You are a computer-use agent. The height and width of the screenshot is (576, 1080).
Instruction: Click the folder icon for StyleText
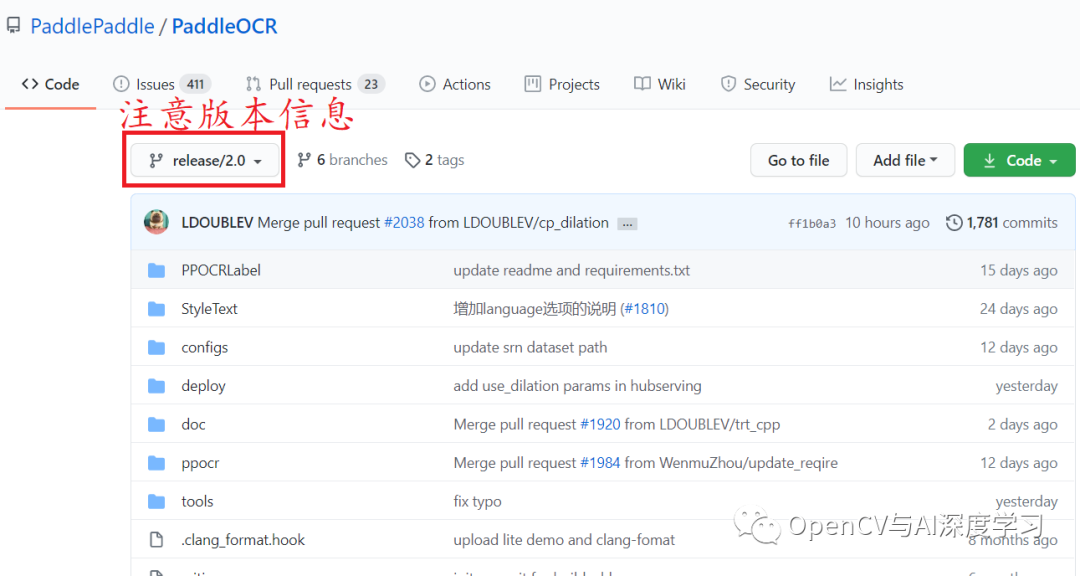click(x=156, y=309)
